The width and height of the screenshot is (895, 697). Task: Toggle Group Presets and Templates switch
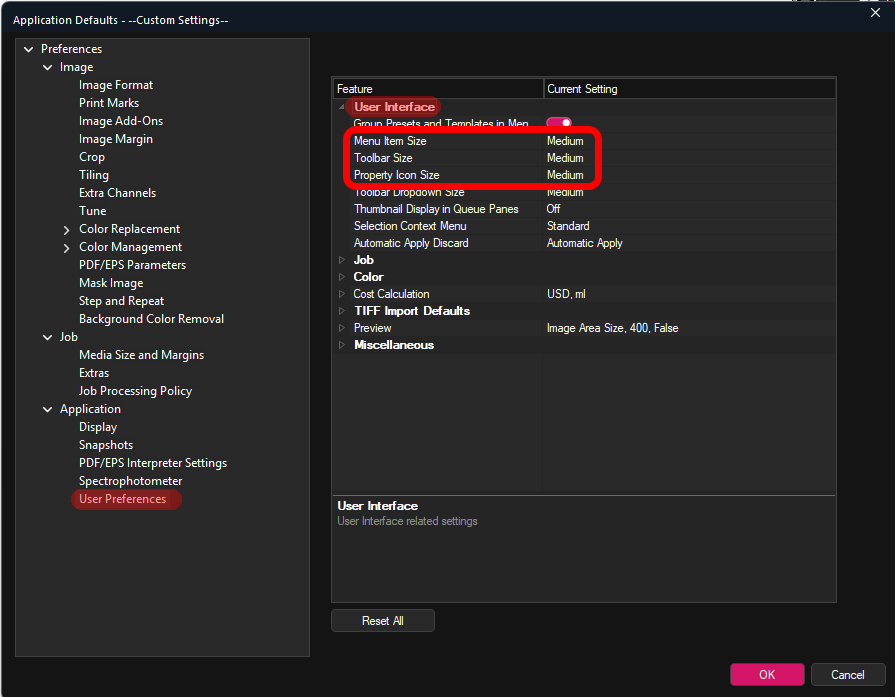[x=559, y=123]
